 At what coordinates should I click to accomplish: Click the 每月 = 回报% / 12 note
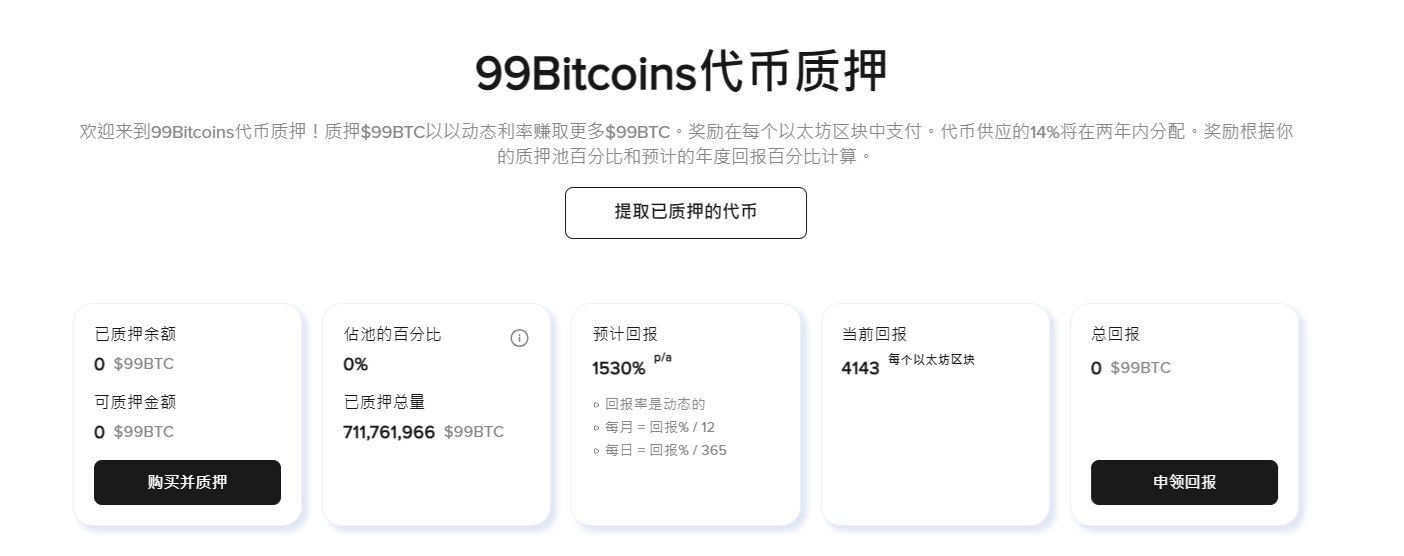660,427
